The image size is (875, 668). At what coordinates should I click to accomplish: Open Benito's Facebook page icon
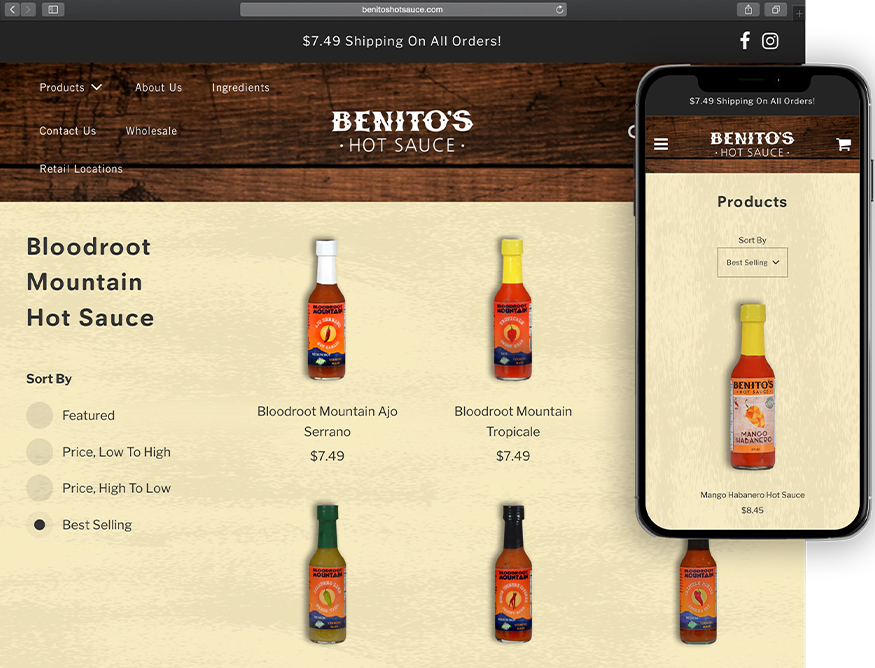tap(744, 41)
